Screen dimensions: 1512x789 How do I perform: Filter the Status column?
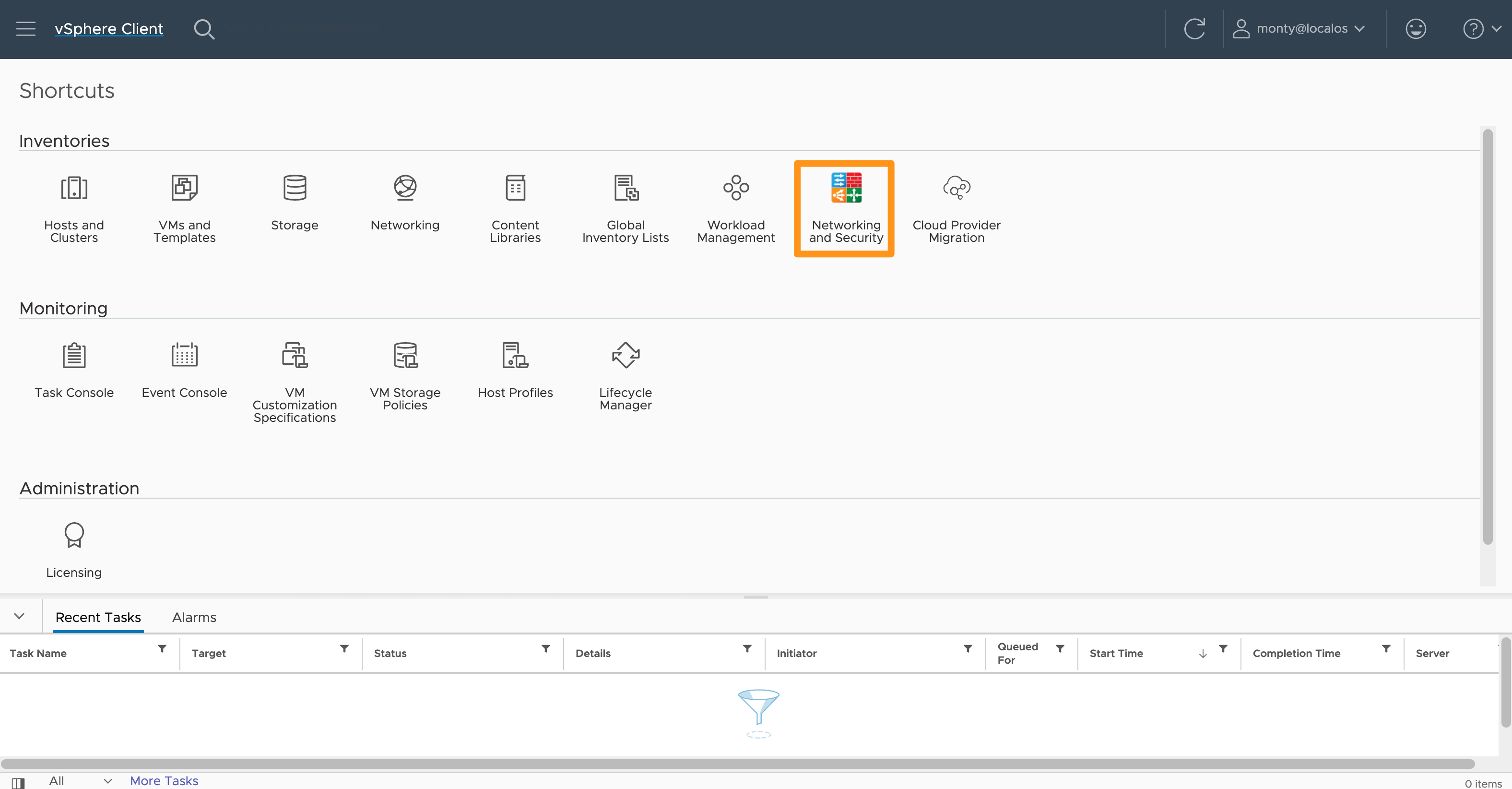tap(546, 649)
